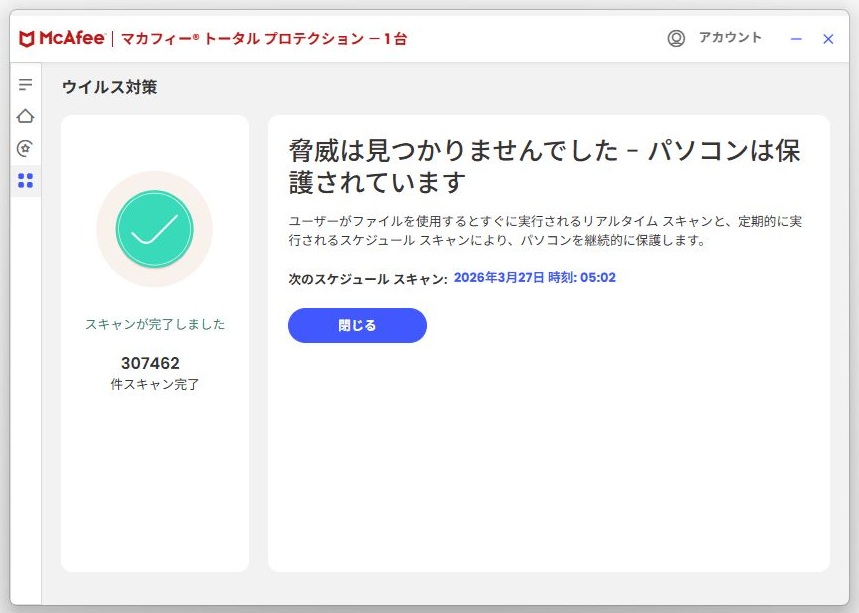
Task: Click the 次のスケジュール スキャン label
Action: coord(367,279)
